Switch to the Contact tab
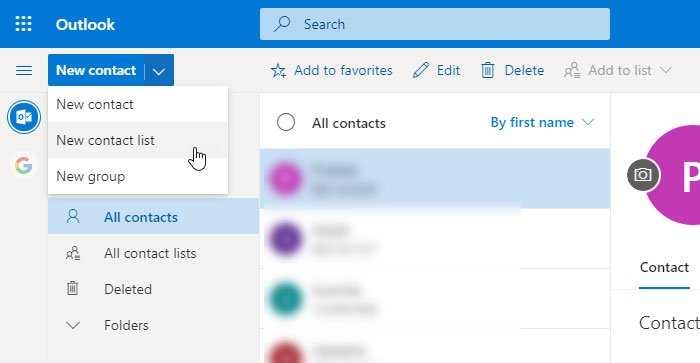 click(x=664, y=267)
